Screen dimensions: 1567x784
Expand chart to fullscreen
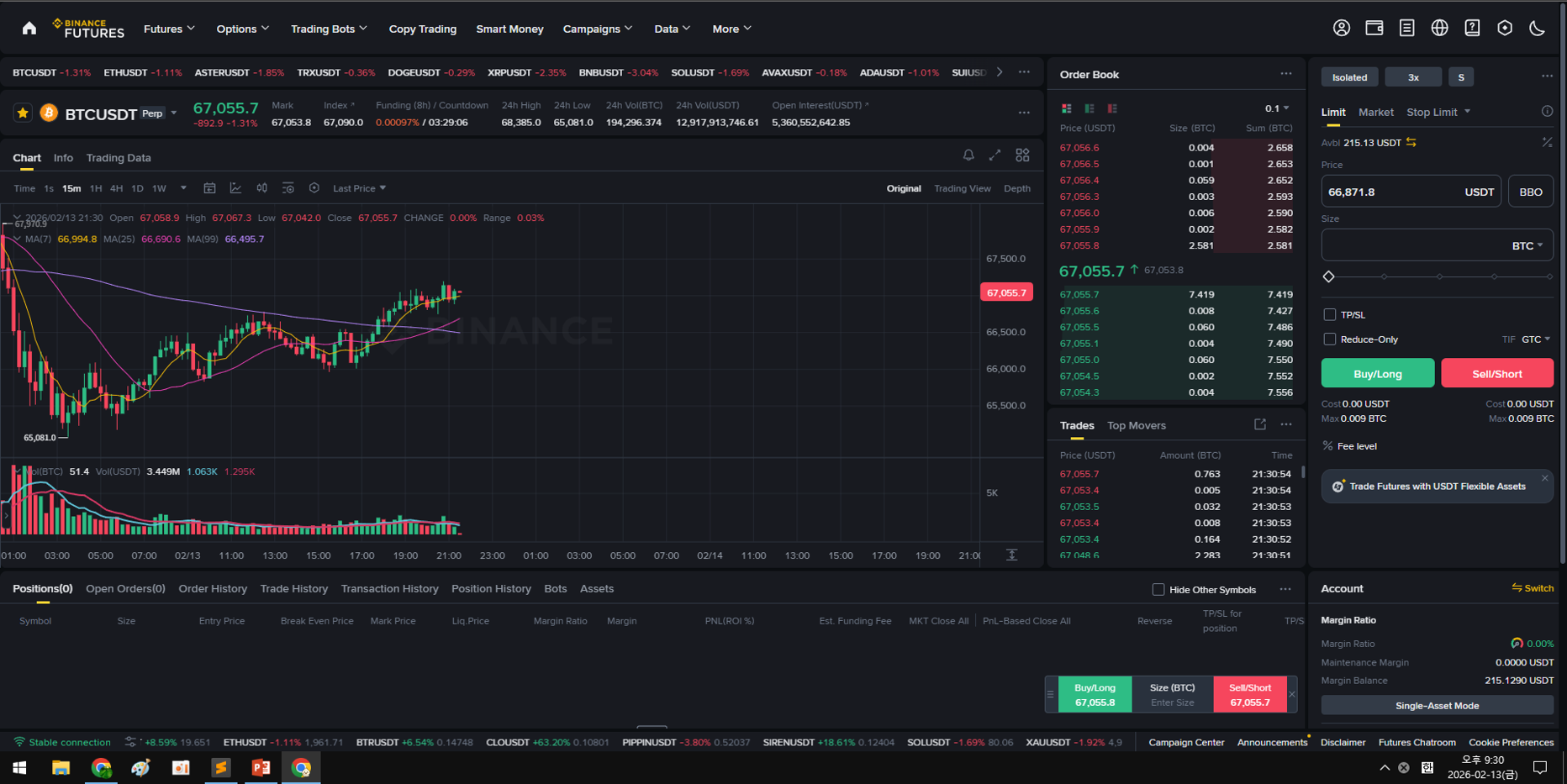click(x=995, y=155)
